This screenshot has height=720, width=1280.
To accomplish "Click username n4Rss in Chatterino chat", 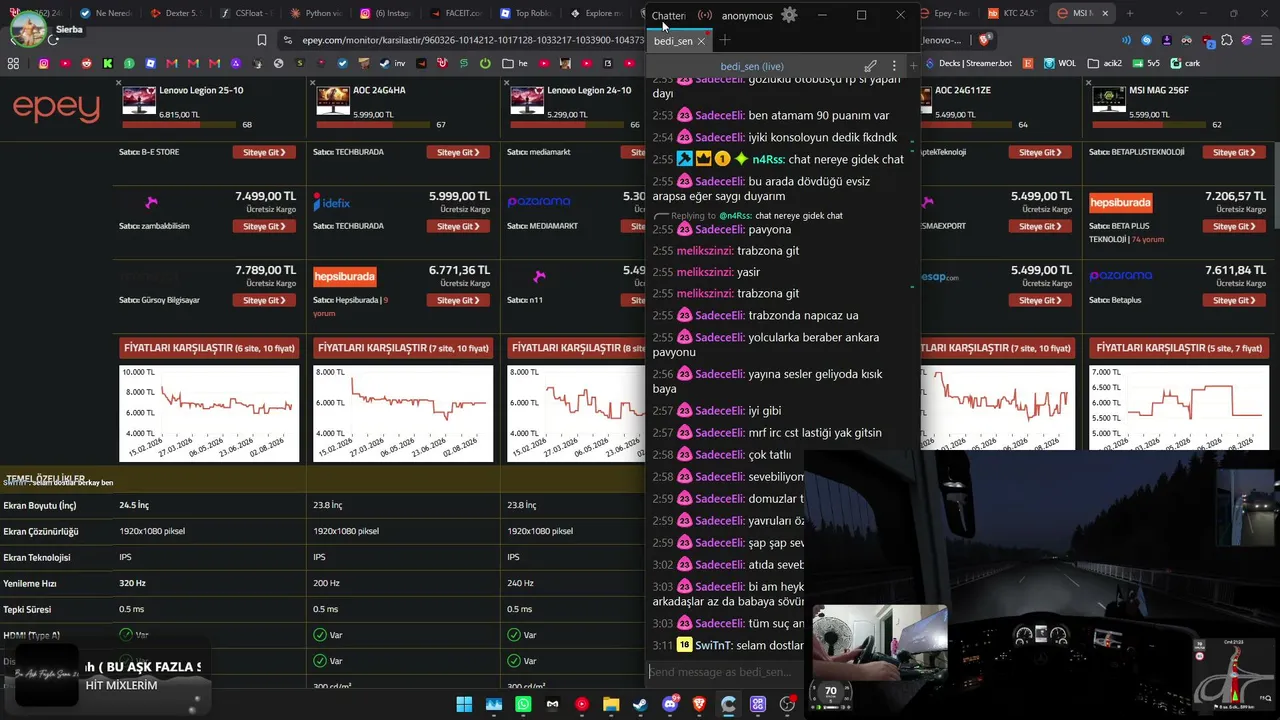I will 768,159.
